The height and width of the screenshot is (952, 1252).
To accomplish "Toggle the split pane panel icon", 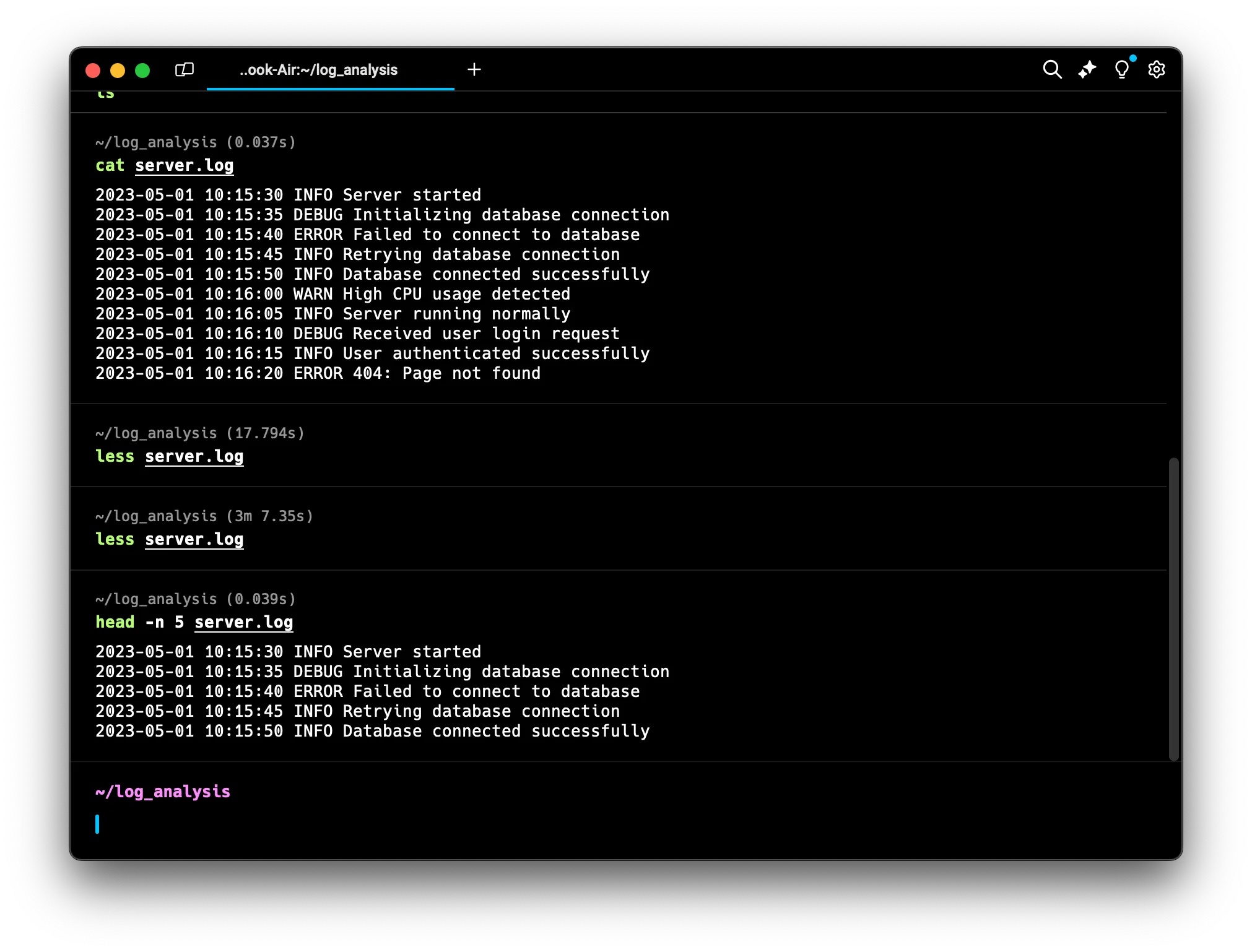I will tap(185, 69).
